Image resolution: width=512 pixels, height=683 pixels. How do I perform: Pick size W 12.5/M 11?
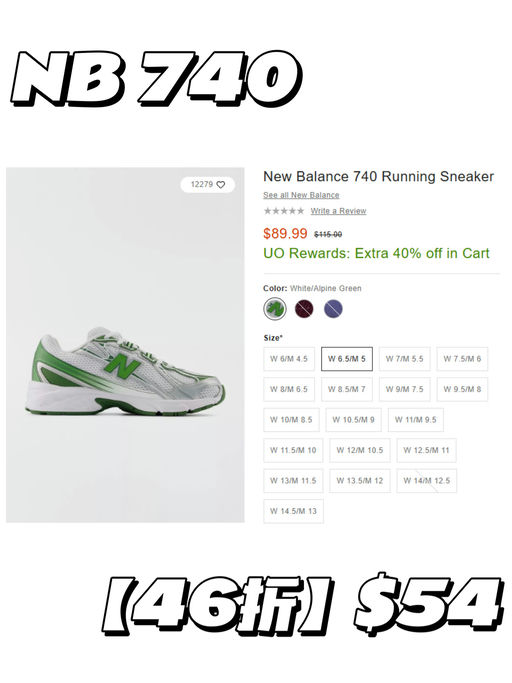427,450
